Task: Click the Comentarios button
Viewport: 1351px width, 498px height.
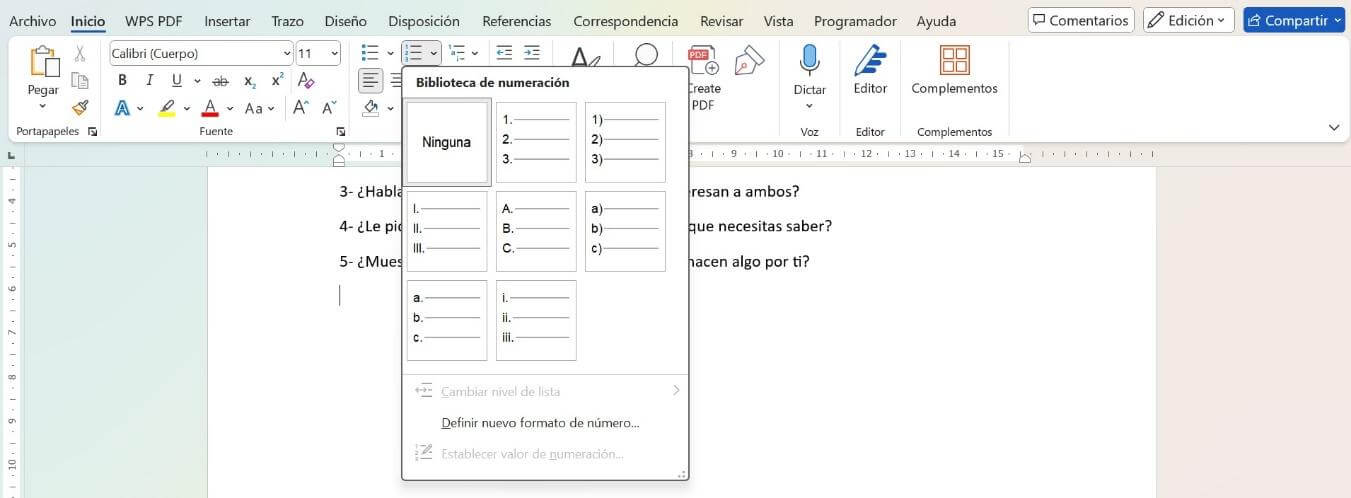Action: tap(1081, 20)
